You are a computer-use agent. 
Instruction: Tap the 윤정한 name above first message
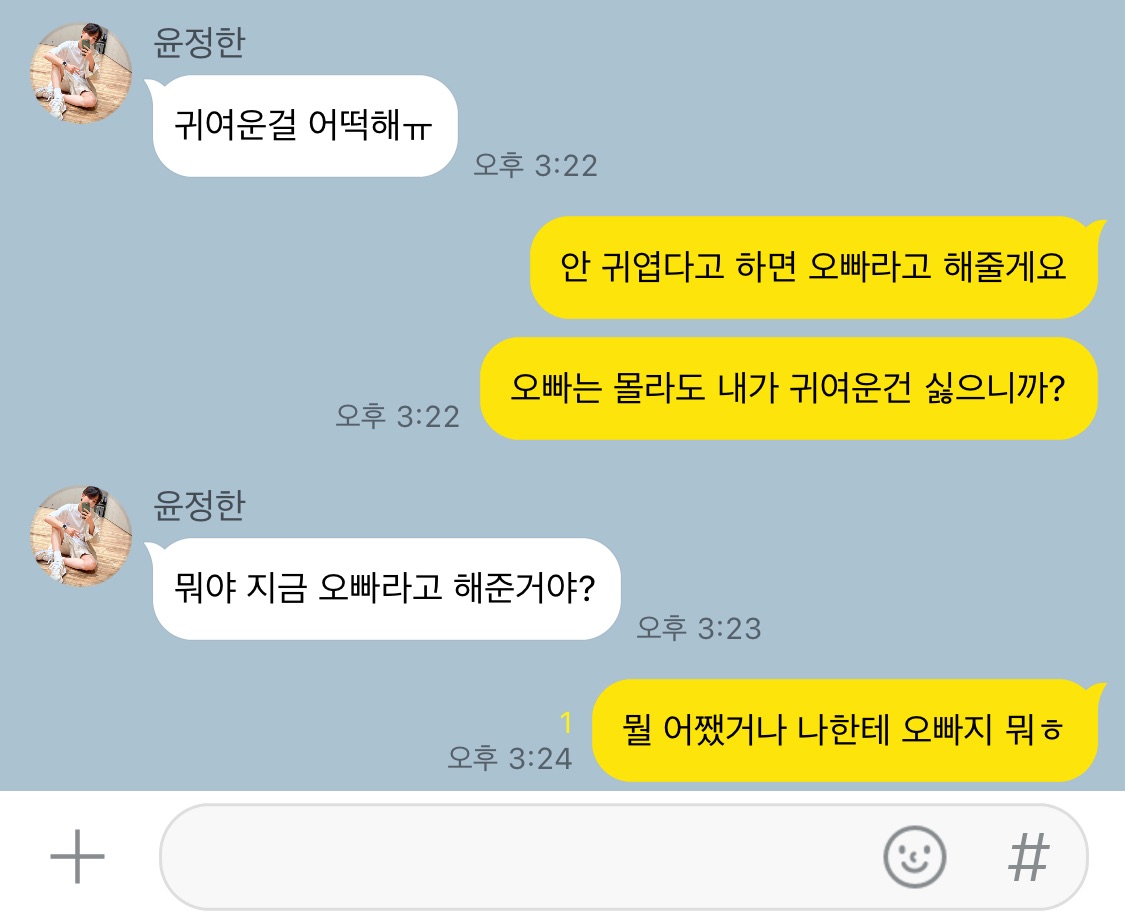(x=199, y=42)
